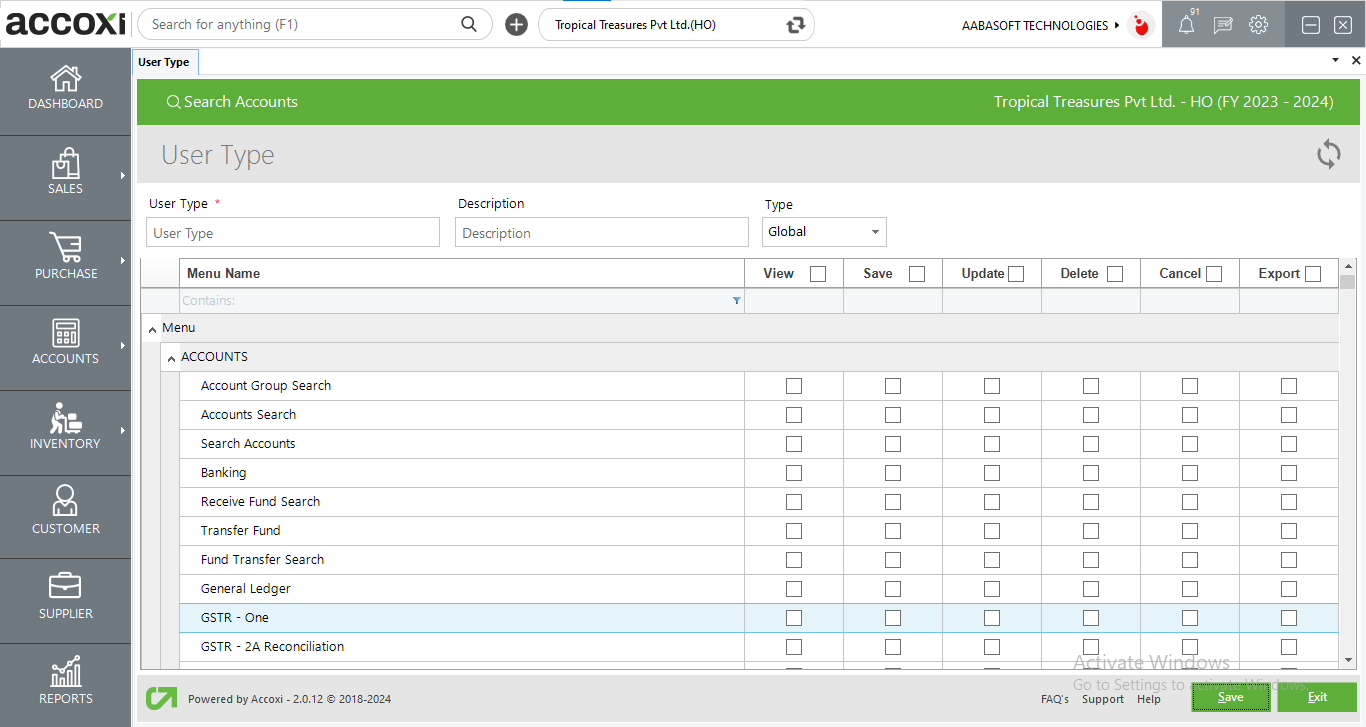Click the plus icon to create new entry
Viewport: 1366px width, 727px height.
tap(516, 24)
